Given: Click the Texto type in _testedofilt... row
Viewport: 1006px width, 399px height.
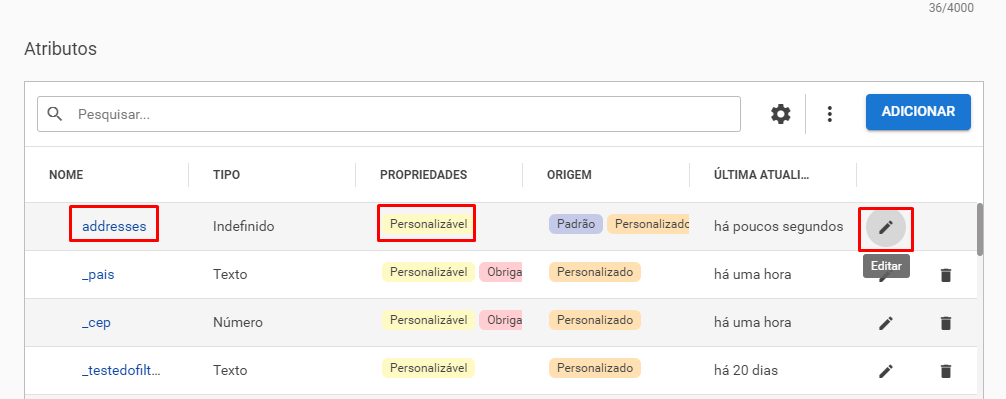Looking at the screenshot, I should 230,370.
